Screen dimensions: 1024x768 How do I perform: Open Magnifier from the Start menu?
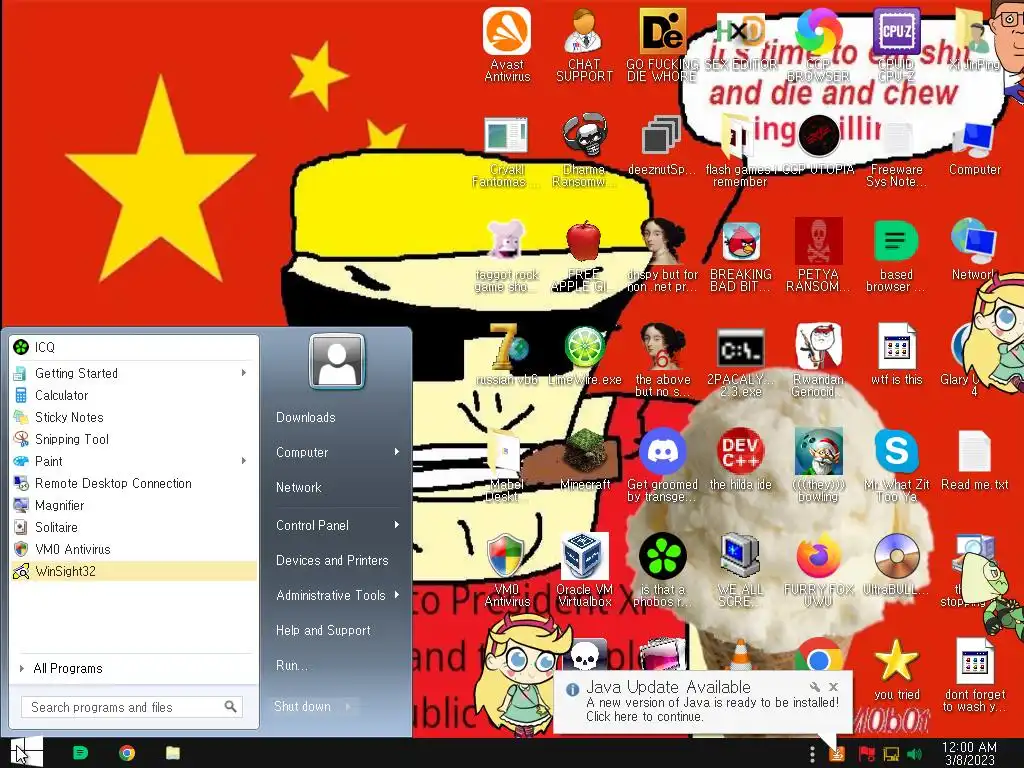[134, 505]
